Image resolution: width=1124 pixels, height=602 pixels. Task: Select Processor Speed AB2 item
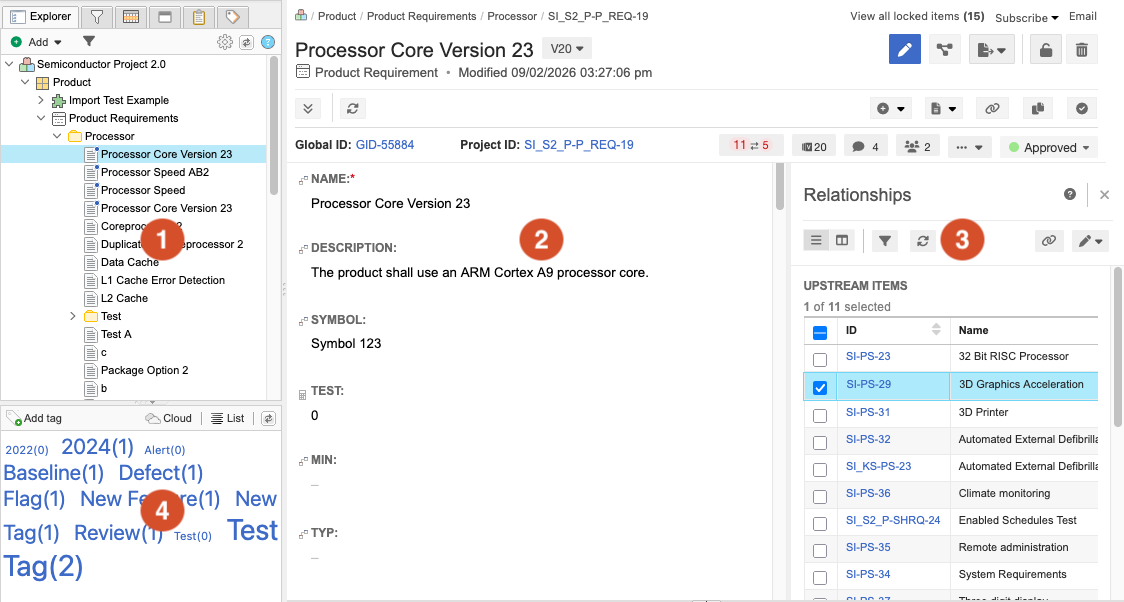(x=155, y=172)
